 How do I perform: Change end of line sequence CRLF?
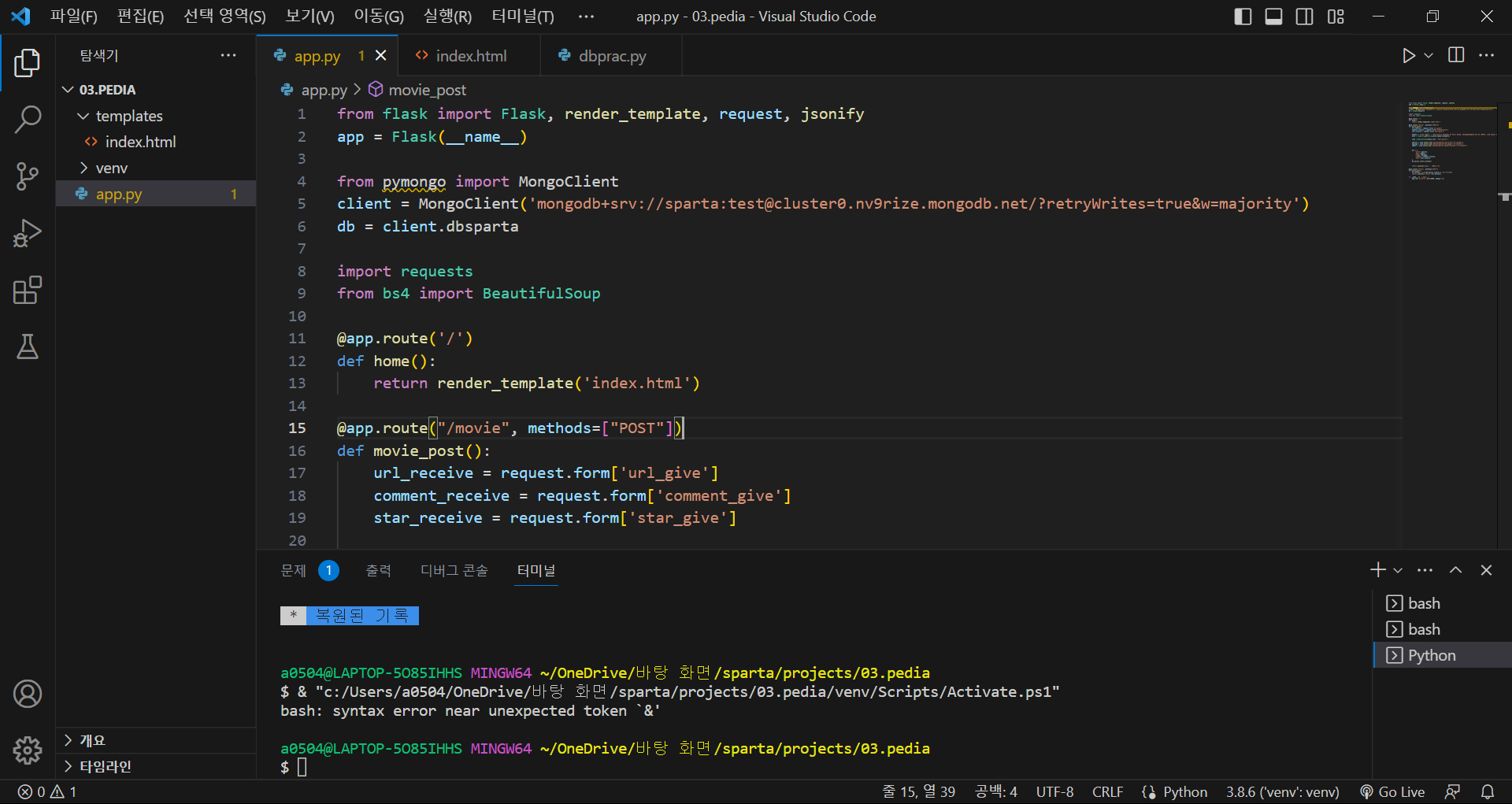click(x=1108, y=792)
